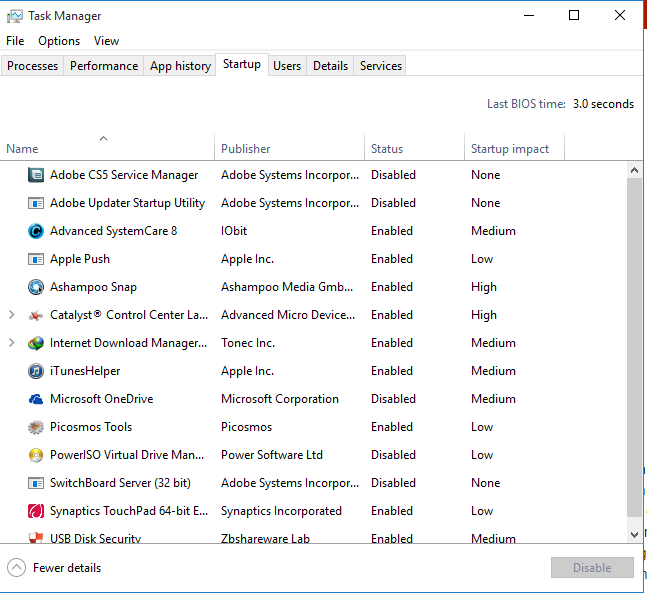Sort by the Publisher column header

click(289, 147)
